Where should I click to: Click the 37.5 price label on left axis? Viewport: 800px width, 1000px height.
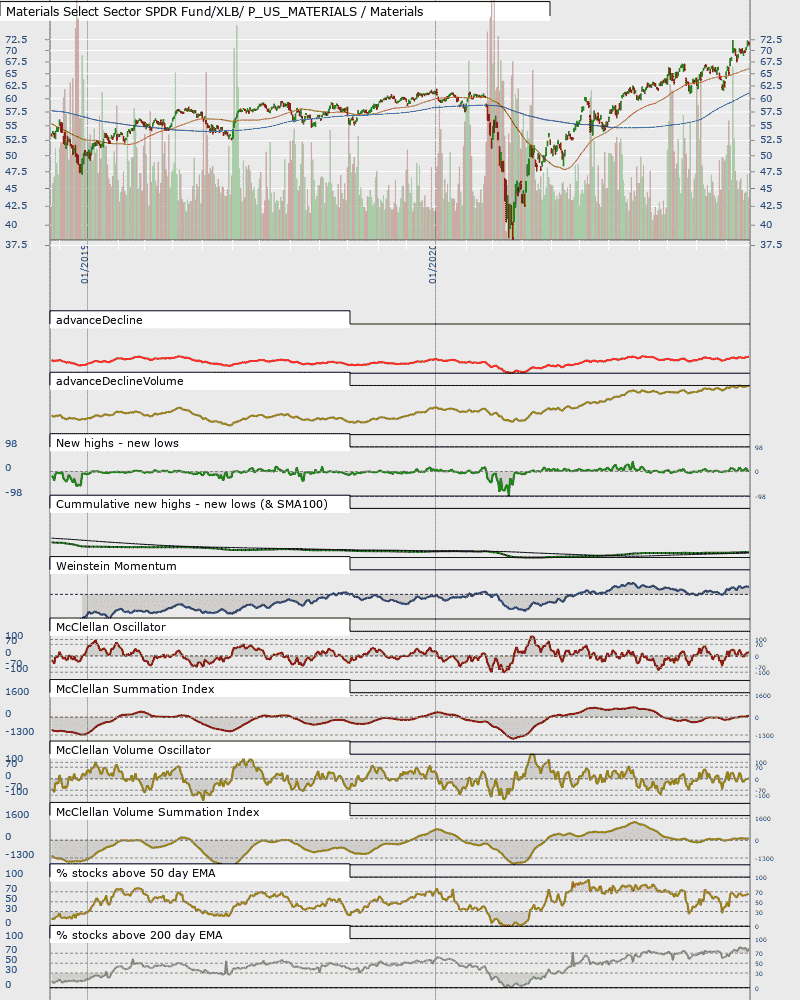coord(17,244)
